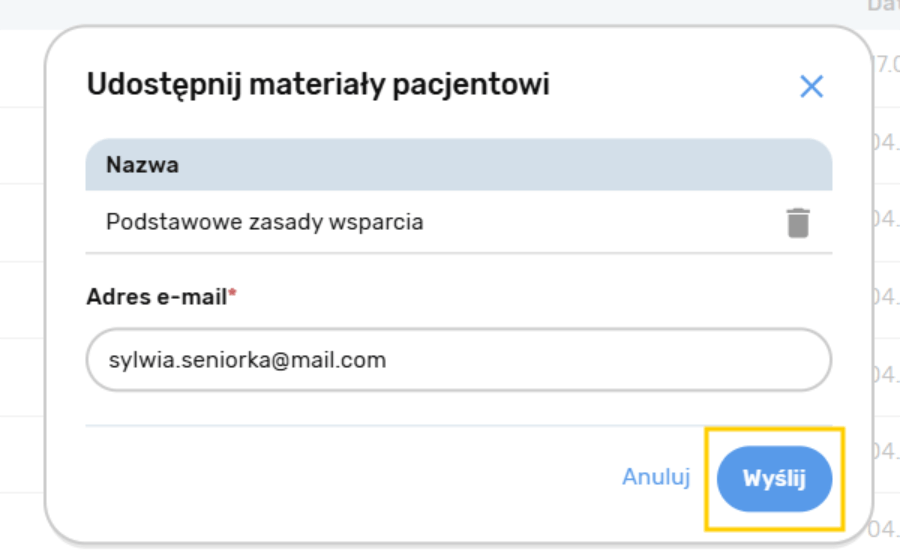The height and width of the screenshot is (558, 900).
Task: Click the Nazwa column header
Action: click(143, 165)
